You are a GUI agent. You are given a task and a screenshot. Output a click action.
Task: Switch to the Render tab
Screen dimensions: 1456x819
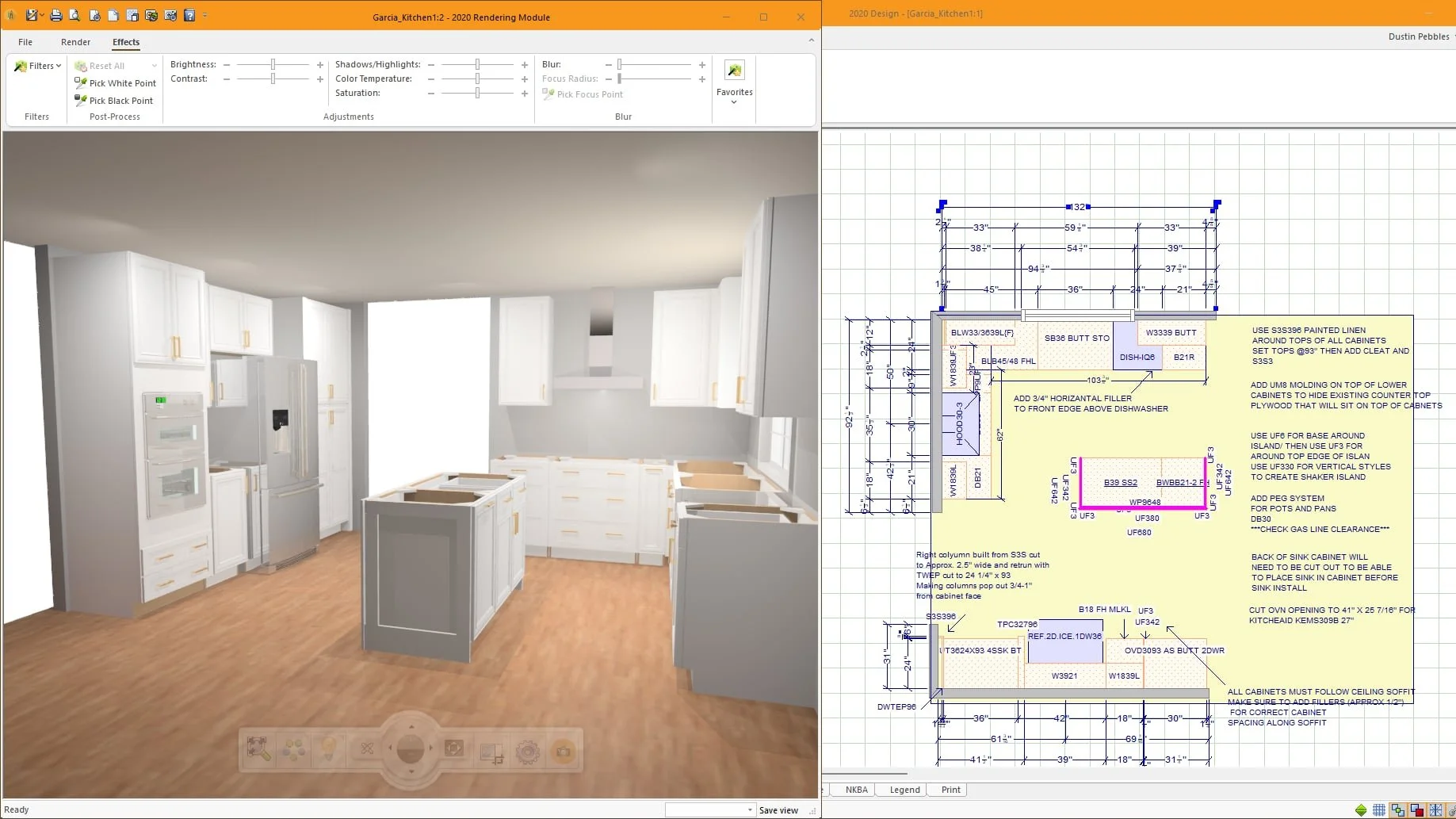pos(75,42)
